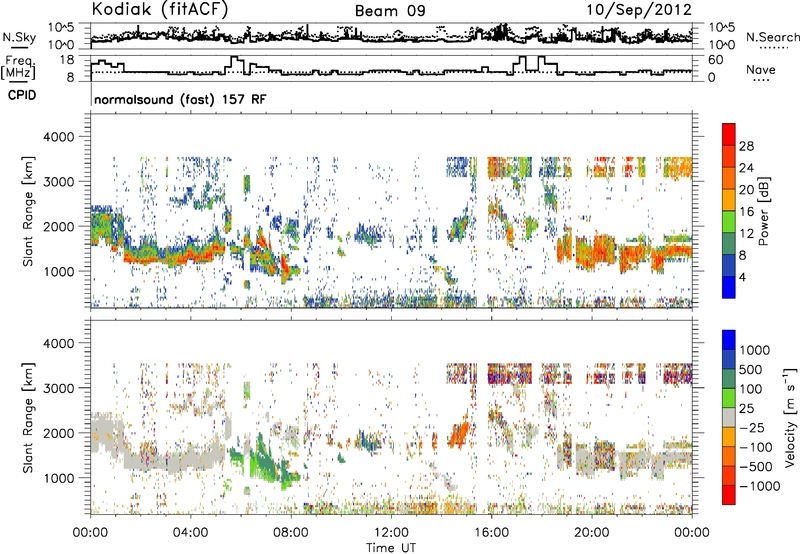Select the N.Sky legend label
Image resolution: width=800 pixels, height=554 pixels.
19,37
